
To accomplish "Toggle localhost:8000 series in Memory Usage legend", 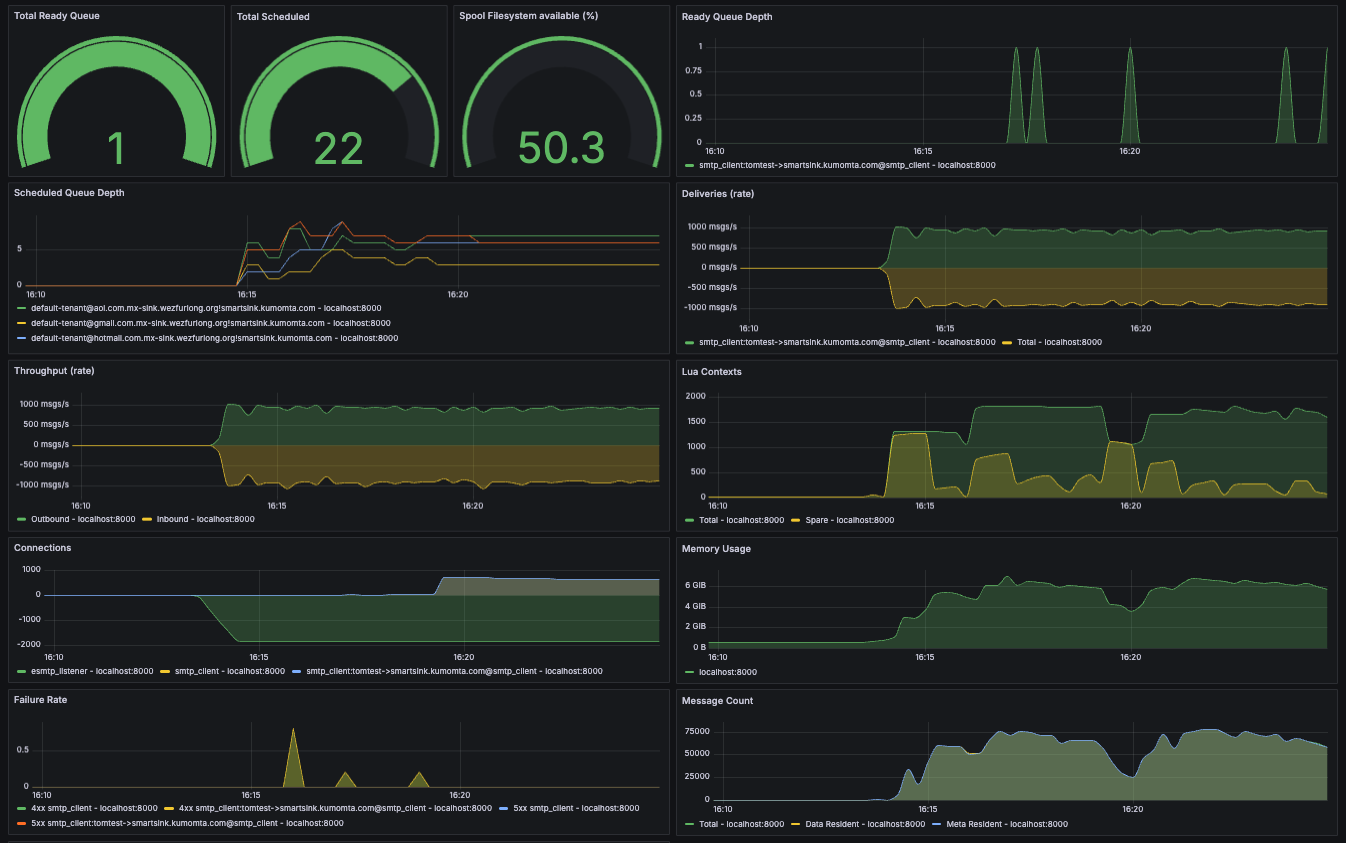I will 728,672.
